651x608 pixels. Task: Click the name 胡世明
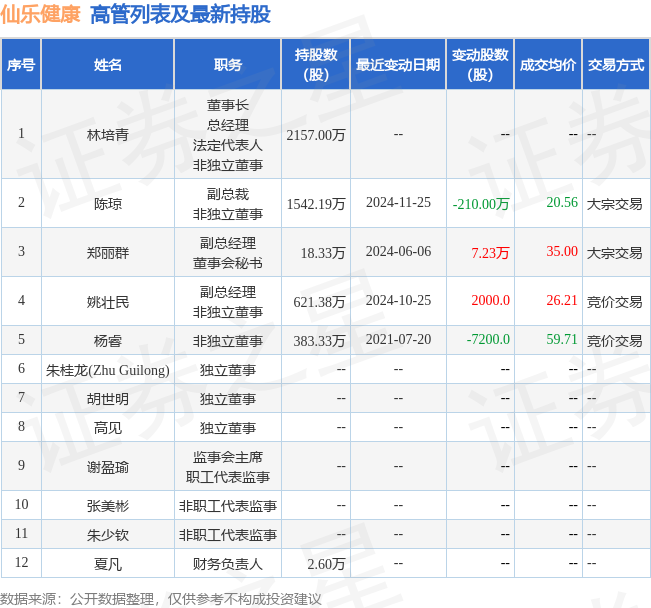108,399
